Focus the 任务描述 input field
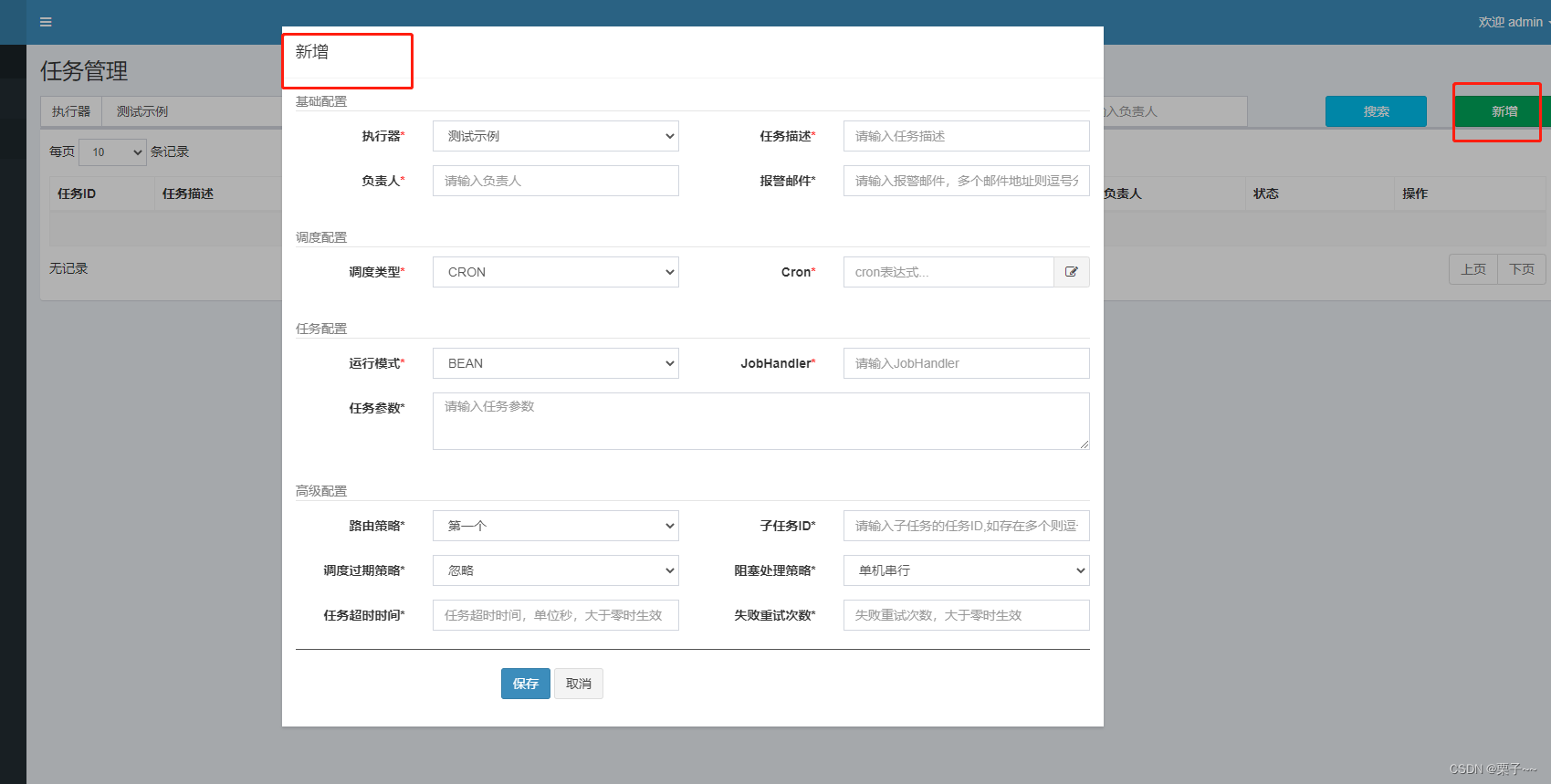1551x784 pixels. point(966,136)
